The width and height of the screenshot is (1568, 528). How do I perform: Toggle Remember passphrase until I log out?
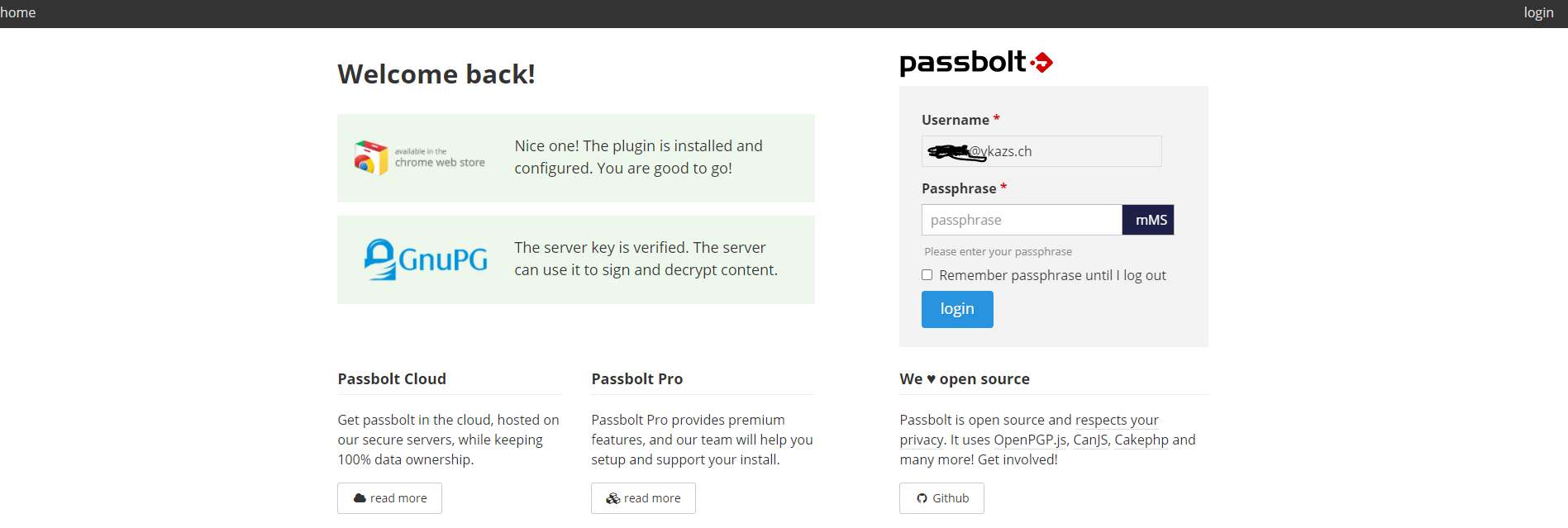tap(927, 275)
